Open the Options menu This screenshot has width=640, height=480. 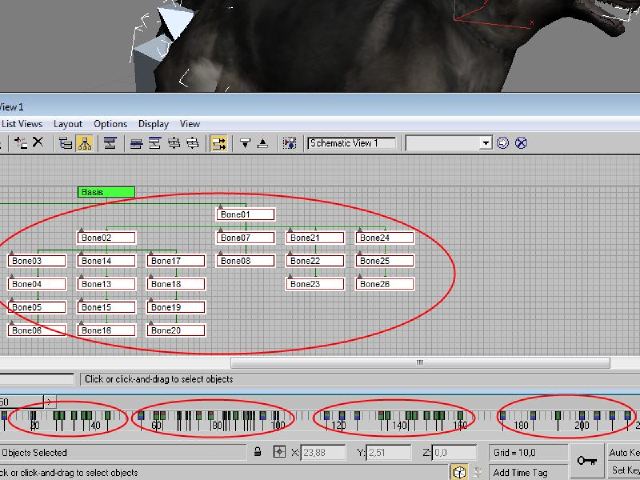click(x=110, y=124)
